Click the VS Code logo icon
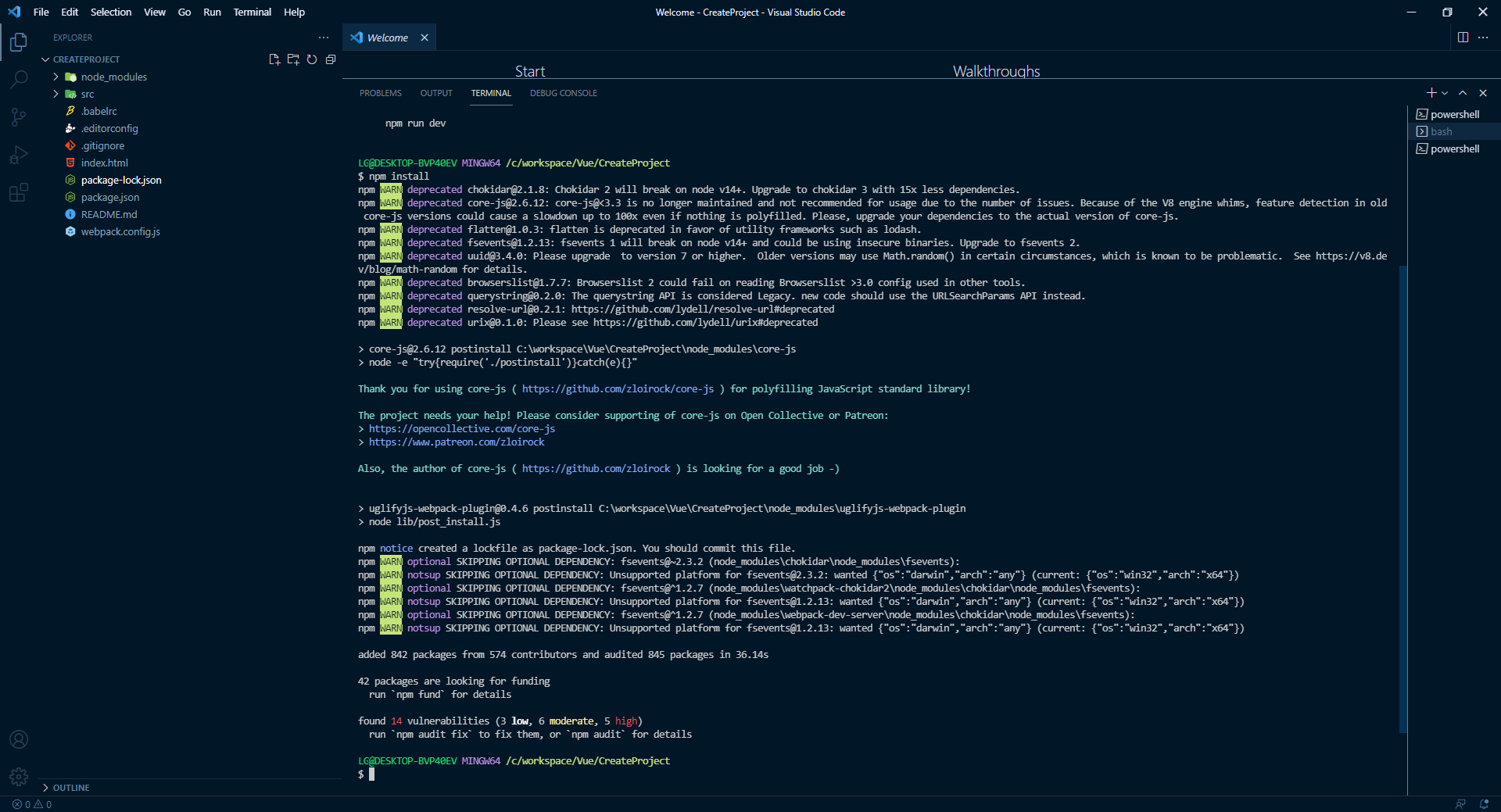Image resolution: width=1501 pixels, height=812 pixels. (14, 12)
